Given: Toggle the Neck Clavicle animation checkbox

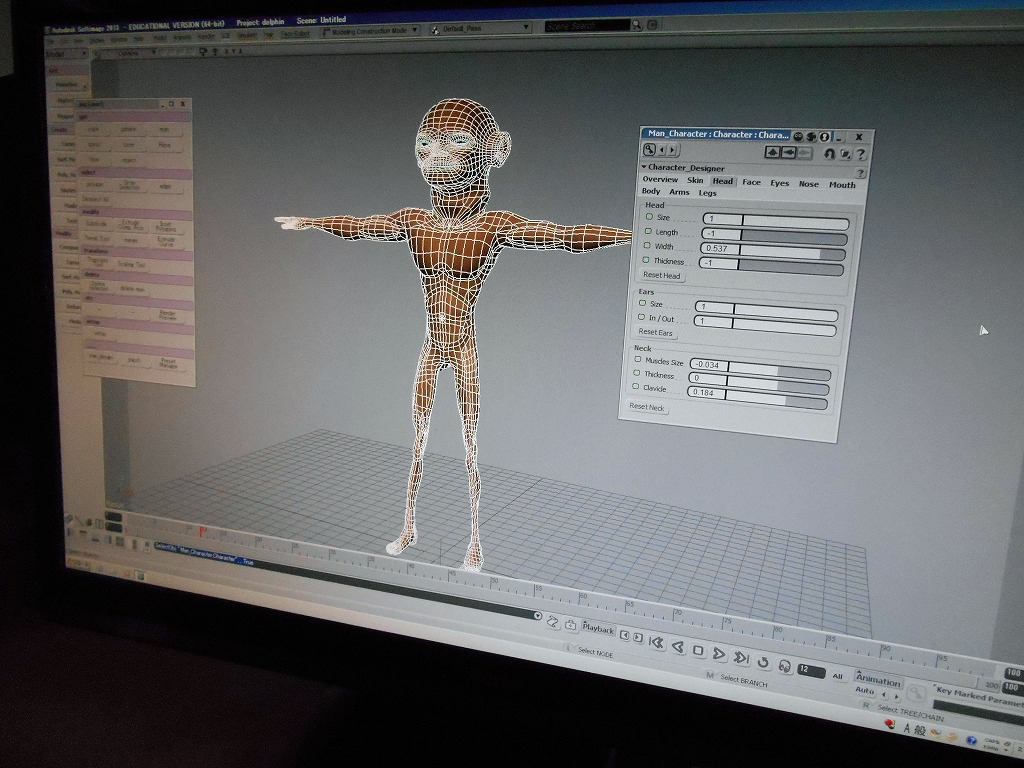Looking at the screenshot, I should [636, 387].
